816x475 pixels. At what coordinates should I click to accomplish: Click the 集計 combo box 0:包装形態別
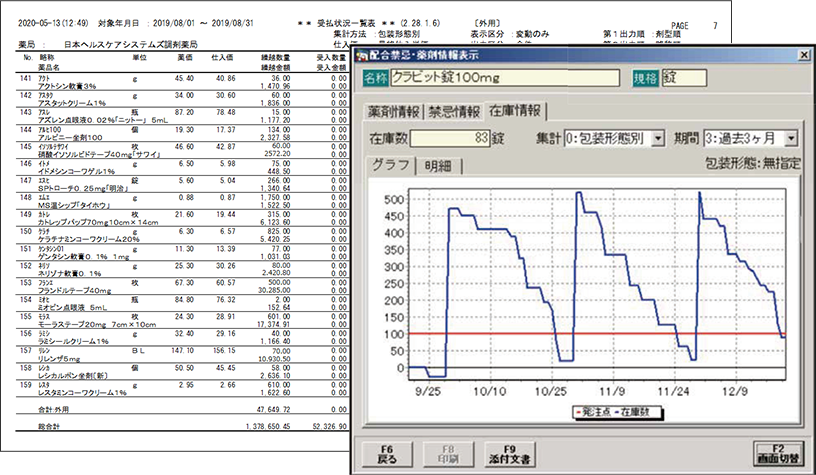614,139
